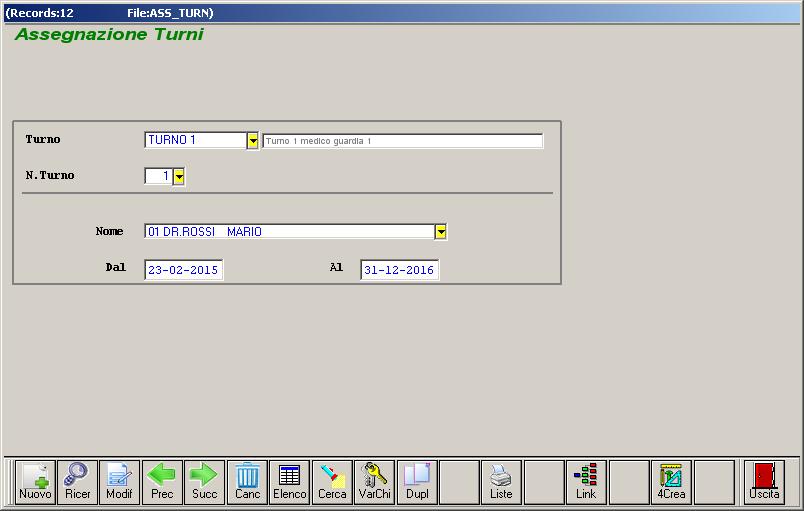Exit via the Uscita door icon
Viewport: 804px width, 511px height.
click(x=764, y=482)
